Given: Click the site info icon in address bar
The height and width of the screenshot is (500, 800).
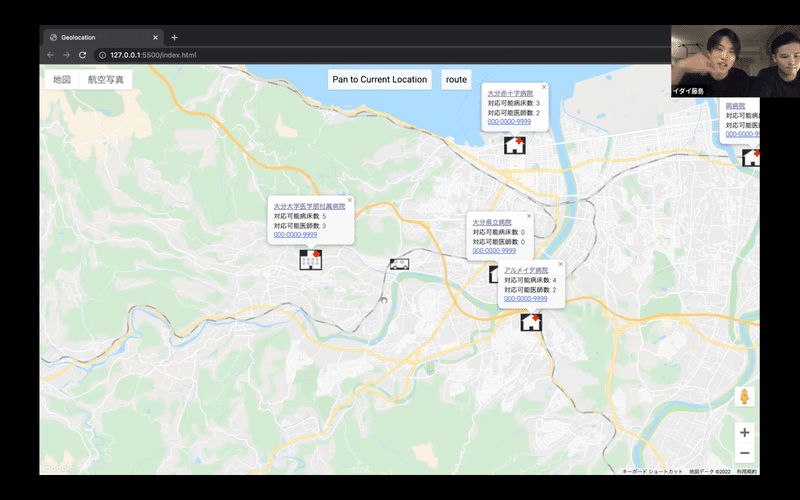Looking at the screenshot, I should click(x=102, y=55).
